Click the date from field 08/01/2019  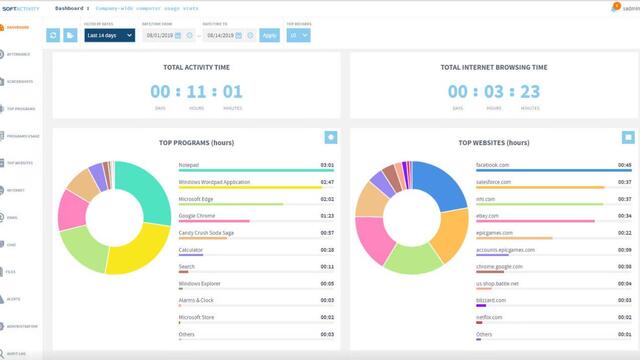pyautogui.click(x=160, y=36)
